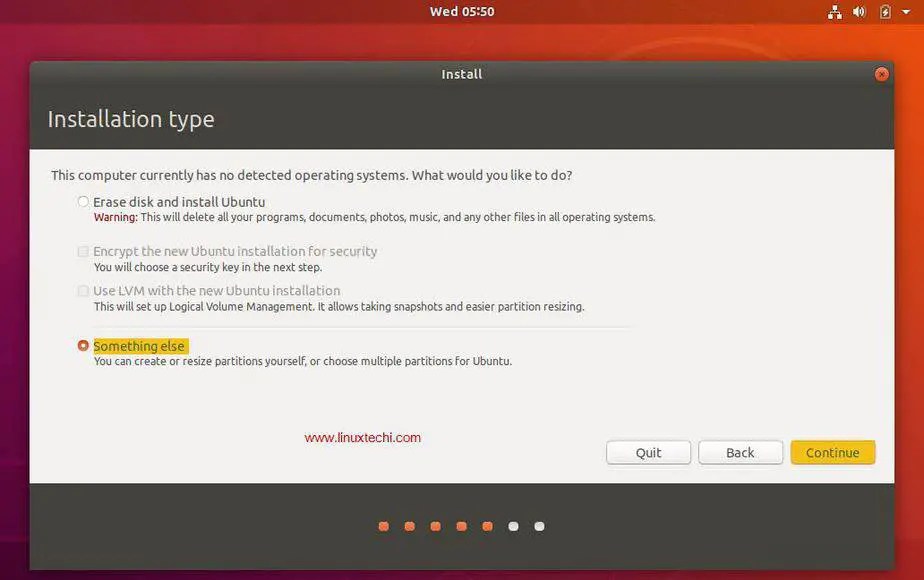Open the volume speaker tray icon
Image resolution: width=924 pixels, height=580 pixels.
pos(859,12)
